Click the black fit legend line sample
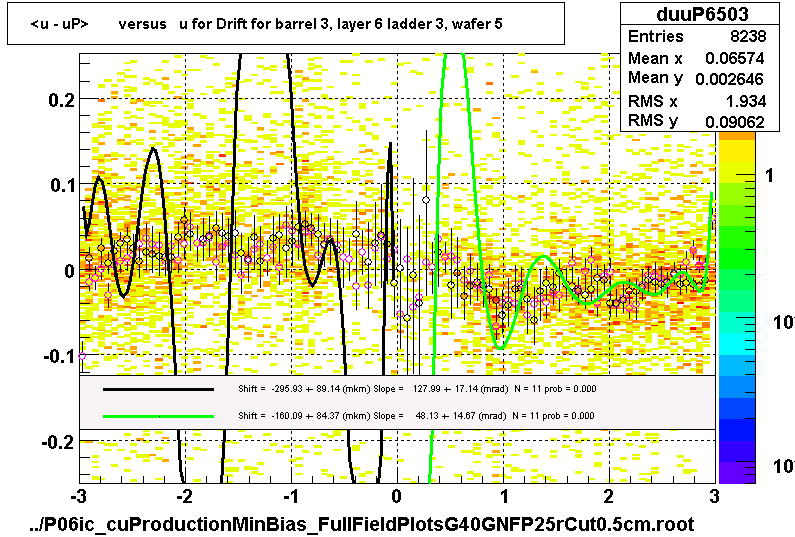Viewport: 795px width, 537px height. [158, 389]
